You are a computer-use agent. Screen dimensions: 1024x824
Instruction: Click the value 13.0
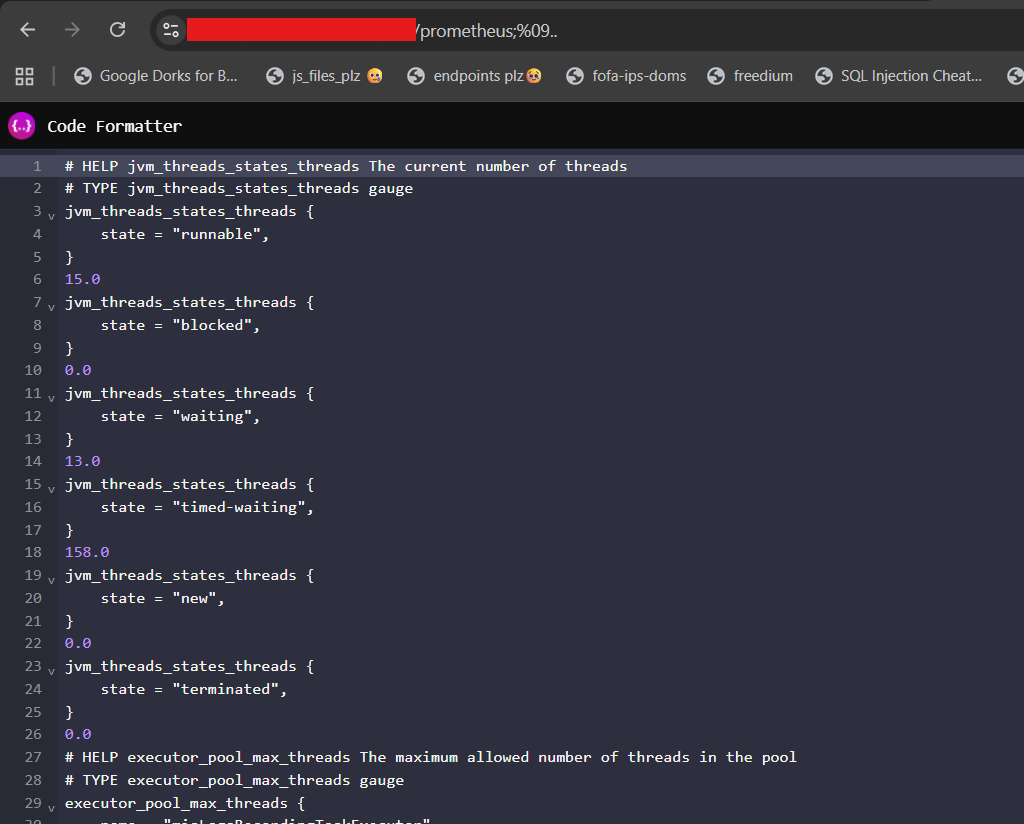pos(82,462)
